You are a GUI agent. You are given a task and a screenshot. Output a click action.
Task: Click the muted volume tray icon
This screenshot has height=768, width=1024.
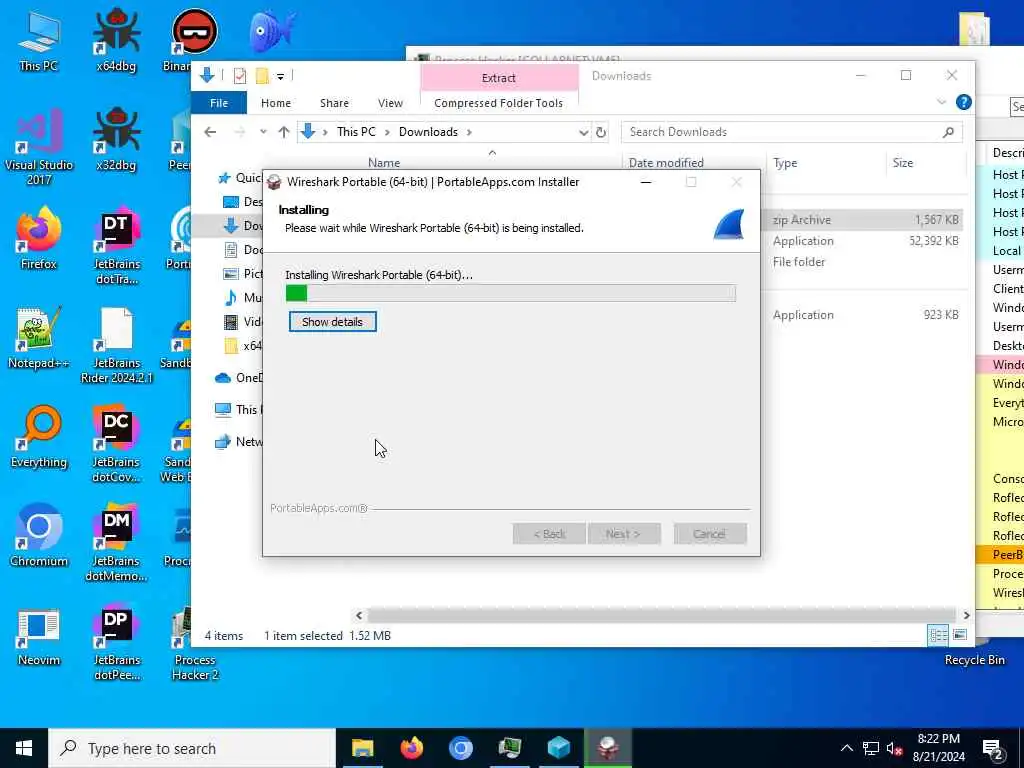point(894,748)
